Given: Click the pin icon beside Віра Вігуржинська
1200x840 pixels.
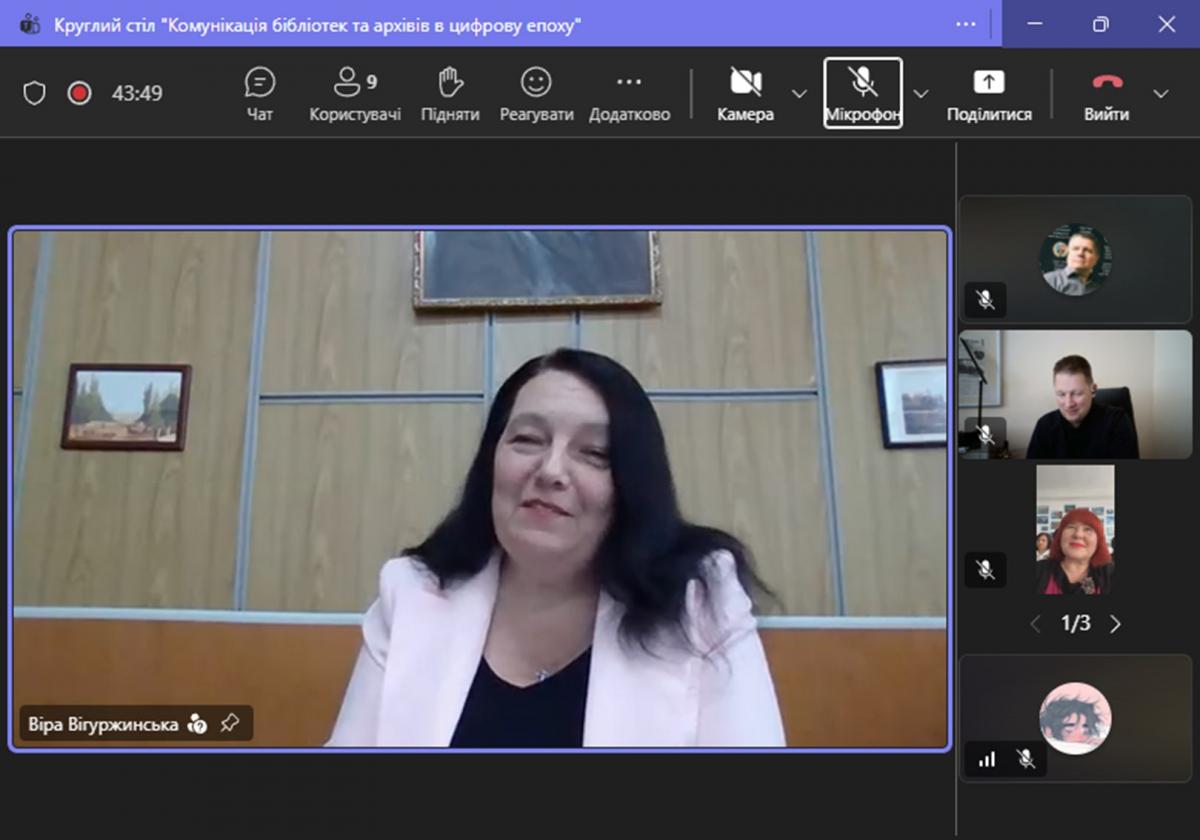Looking at the screenshot, I should pos(230,723).
